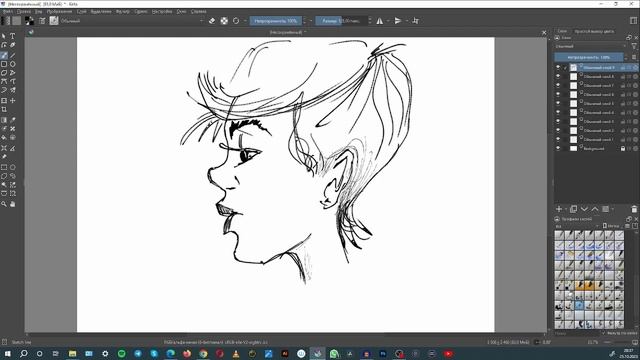640x360 pixels.
Task: Open the Слой menu
Action: coord(82,11)
